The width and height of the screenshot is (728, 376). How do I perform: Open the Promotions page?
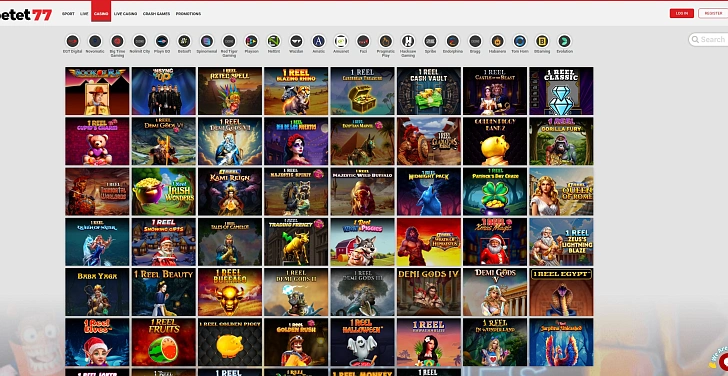[188, 14]
